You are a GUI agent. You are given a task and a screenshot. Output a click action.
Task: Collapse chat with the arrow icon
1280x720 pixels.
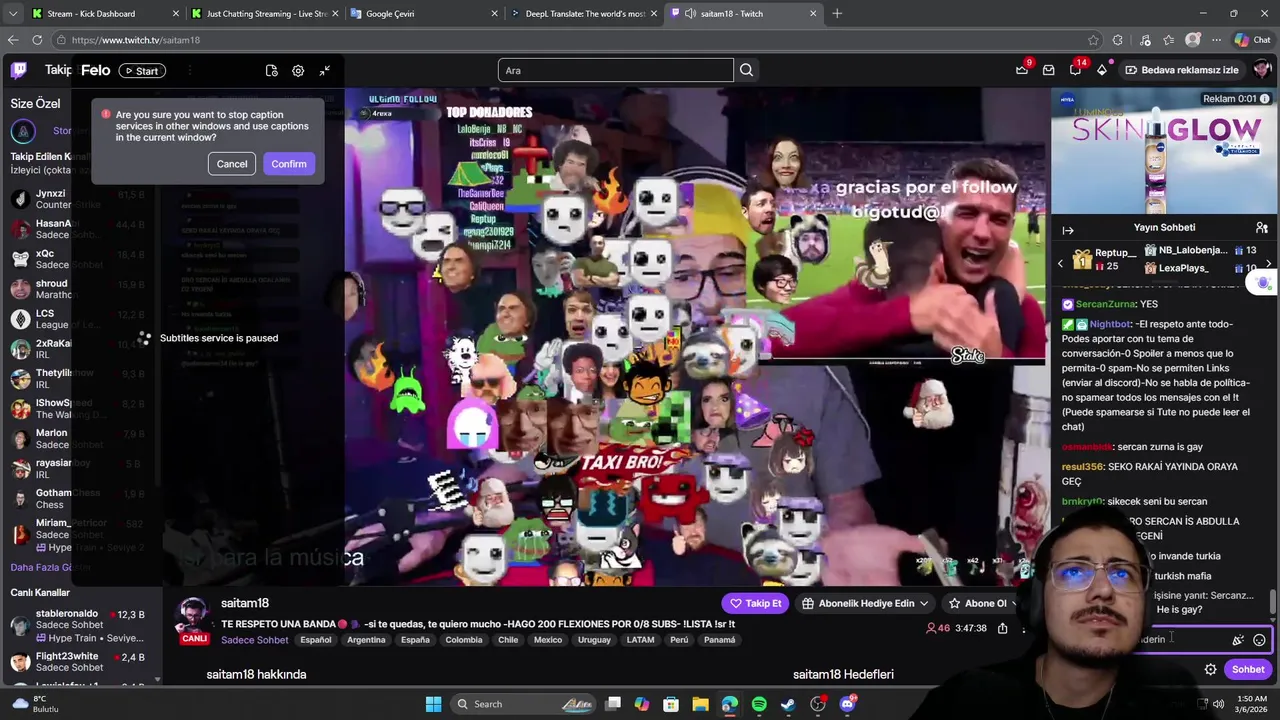click(x=1067, y=230)
